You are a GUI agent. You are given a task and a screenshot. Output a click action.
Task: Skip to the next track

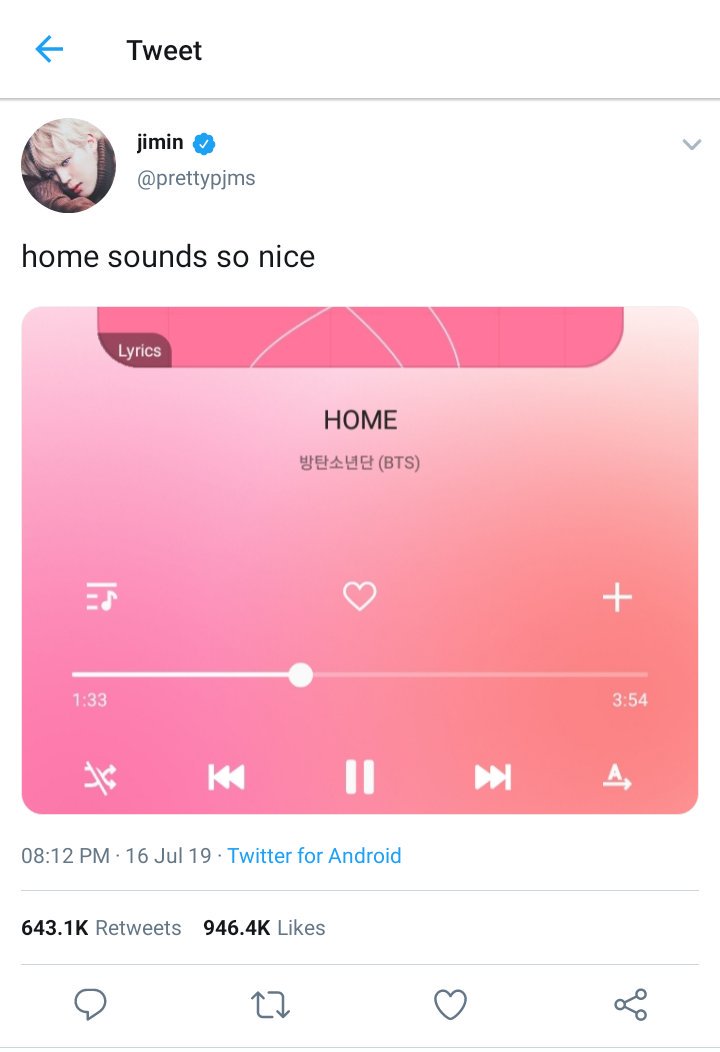[x=493, y=778]
